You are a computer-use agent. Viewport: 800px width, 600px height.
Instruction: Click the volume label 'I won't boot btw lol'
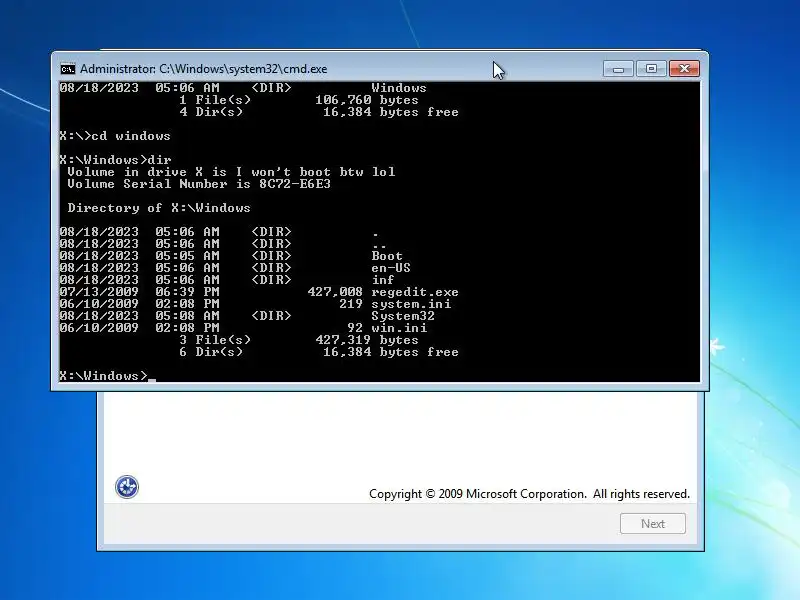[x=315, y=172]
